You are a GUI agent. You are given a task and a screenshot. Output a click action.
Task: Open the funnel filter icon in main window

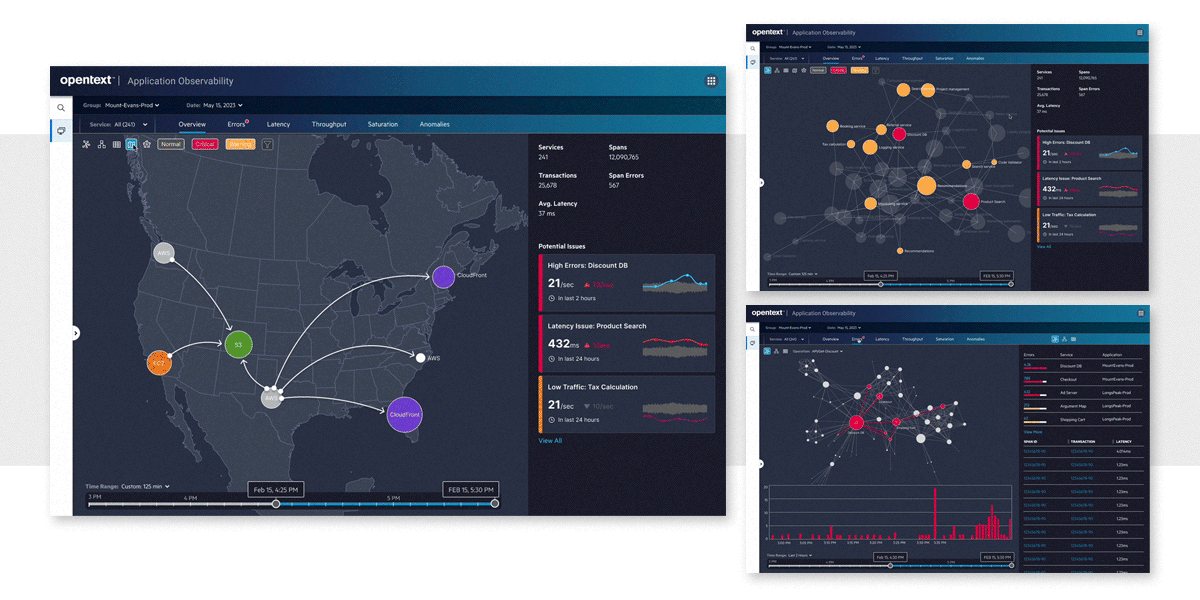pyautogui.click(x=267, y=144)
